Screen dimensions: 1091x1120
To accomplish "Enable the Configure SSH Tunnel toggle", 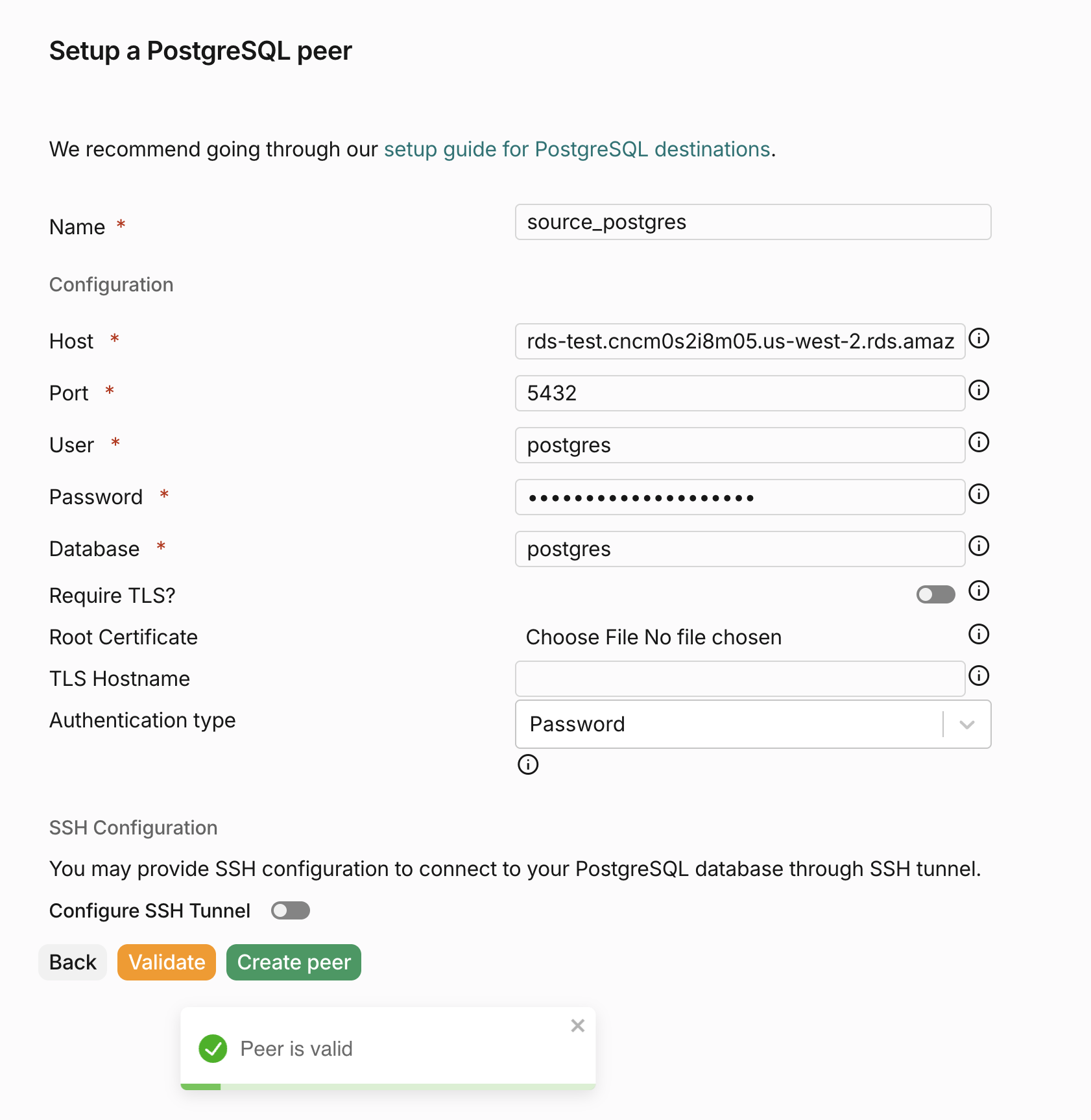I will click(x=290, y=910).
